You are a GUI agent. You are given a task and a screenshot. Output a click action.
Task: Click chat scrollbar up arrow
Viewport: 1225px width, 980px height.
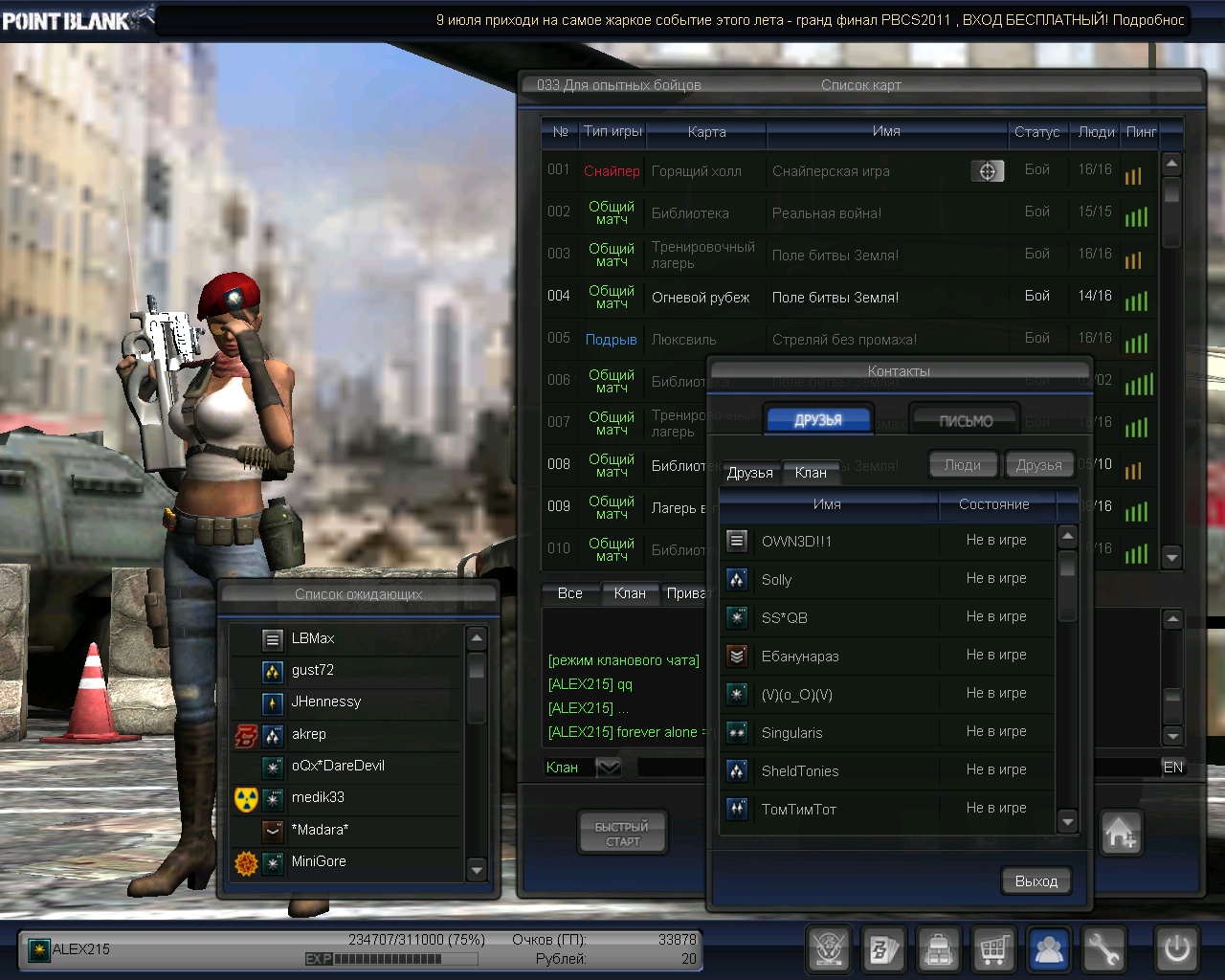click(1173, 619)
